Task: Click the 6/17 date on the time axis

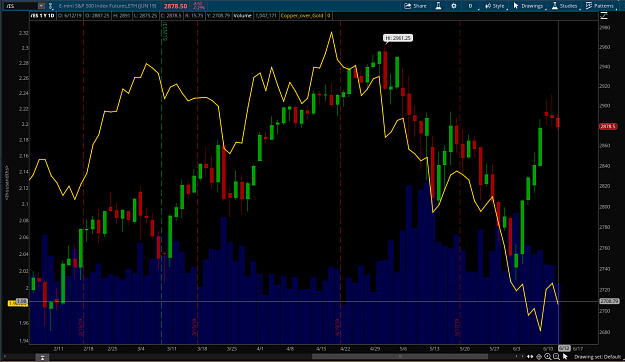Action: (578, 349)
